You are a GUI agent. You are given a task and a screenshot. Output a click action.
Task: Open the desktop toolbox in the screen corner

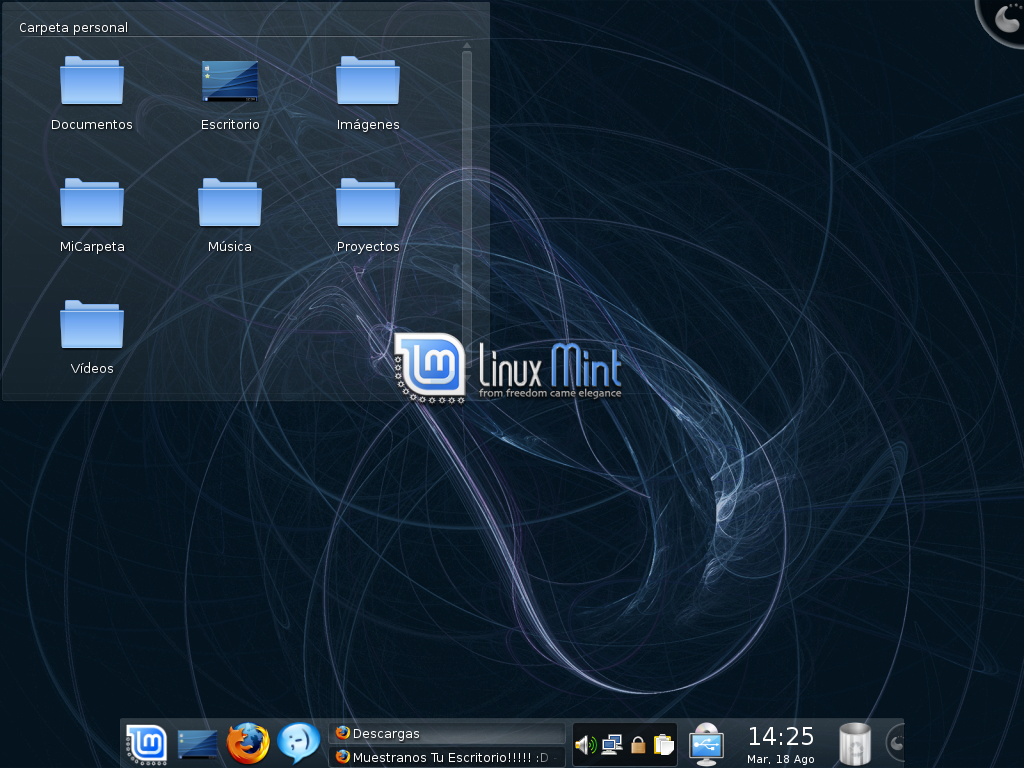1002,20
